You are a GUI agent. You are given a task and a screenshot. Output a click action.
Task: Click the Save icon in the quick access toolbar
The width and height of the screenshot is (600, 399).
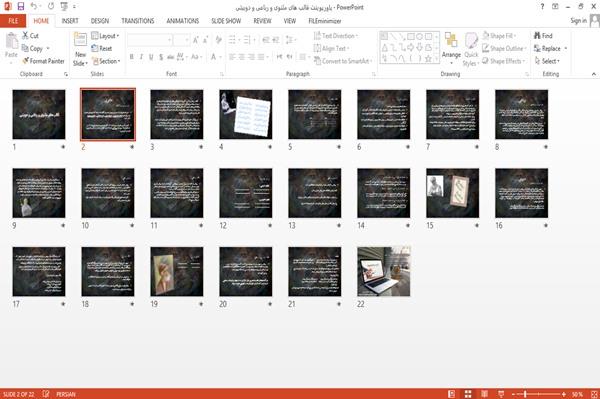21,6
